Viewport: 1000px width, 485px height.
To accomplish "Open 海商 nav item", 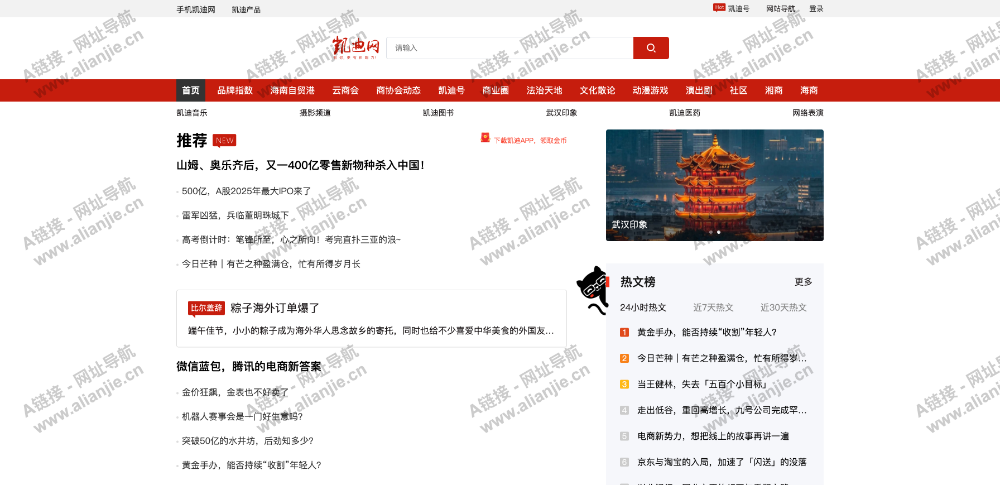I will [809, 91].
